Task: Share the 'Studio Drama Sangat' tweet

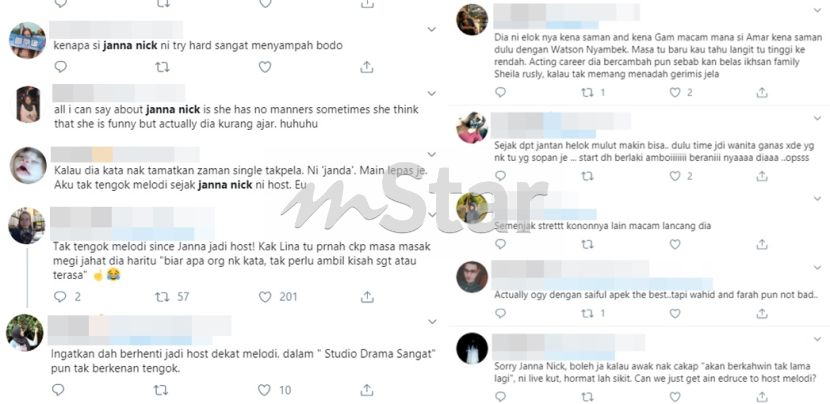Action: coord(366,390)
